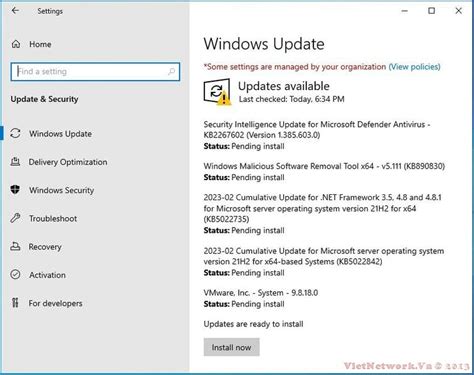
Task: Open the Windows Security section
Action: tap(62, 190)
